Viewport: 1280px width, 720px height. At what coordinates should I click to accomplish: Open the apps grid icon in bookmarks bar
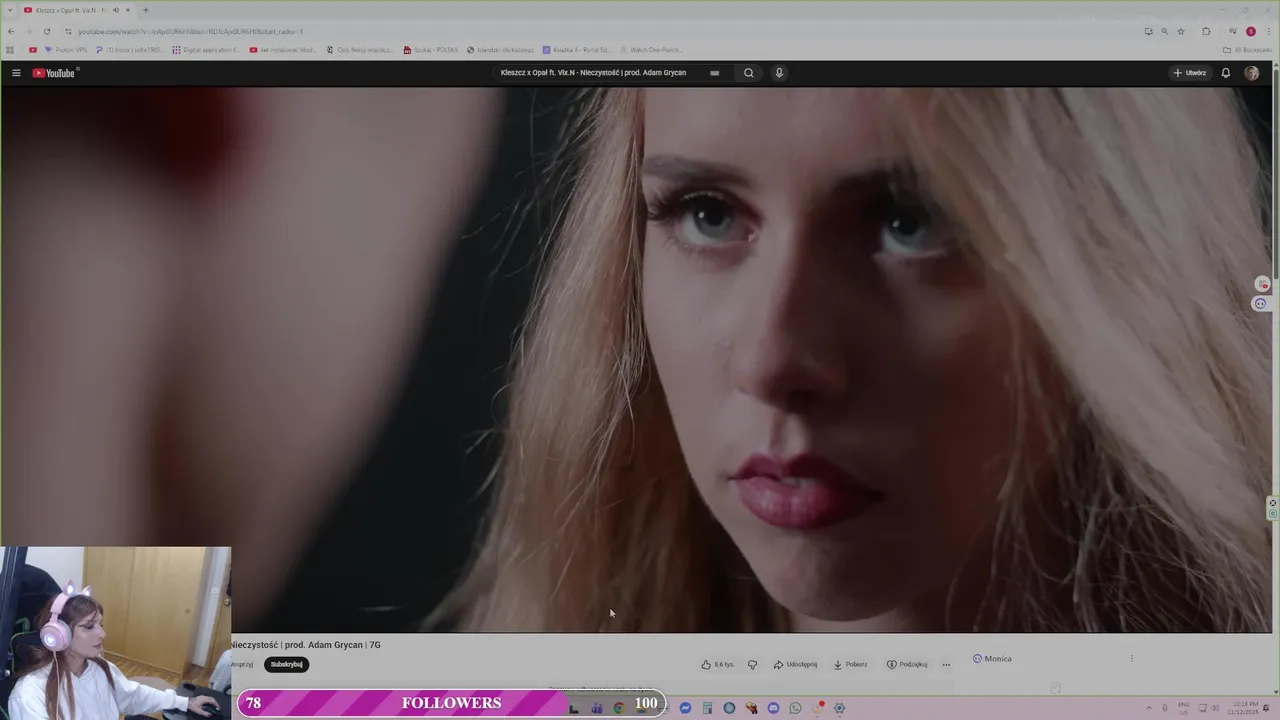click(10, 49)
